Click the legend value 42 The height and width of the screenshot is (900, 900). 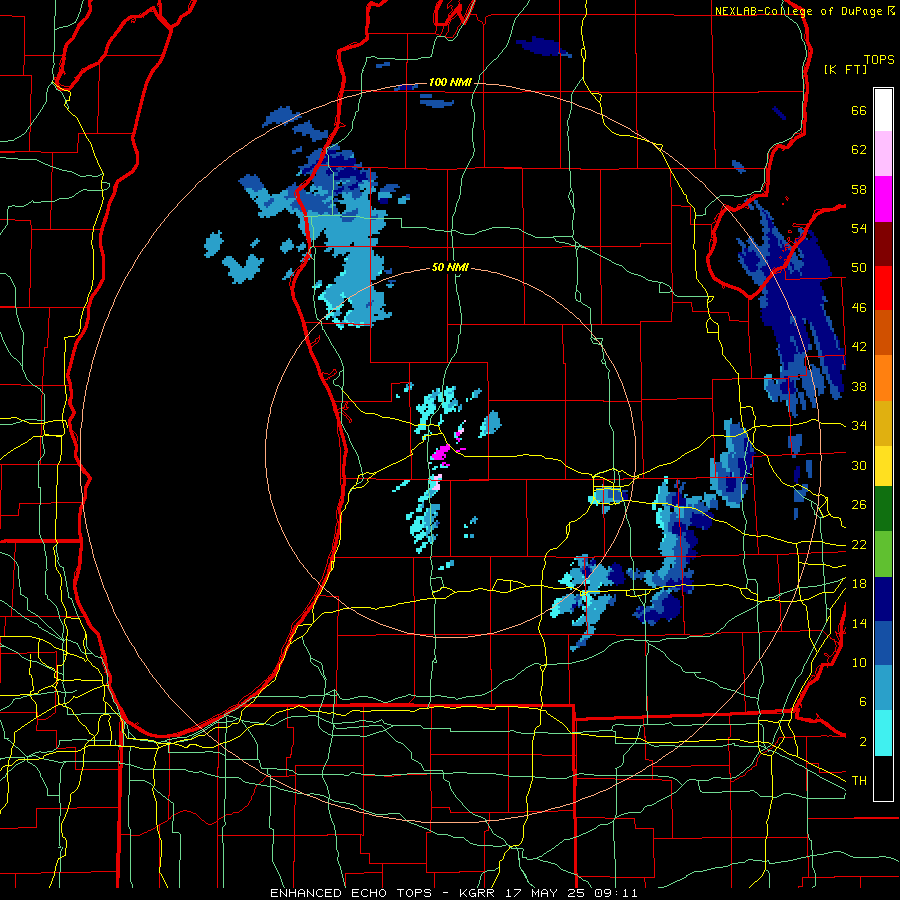point(859,346)
